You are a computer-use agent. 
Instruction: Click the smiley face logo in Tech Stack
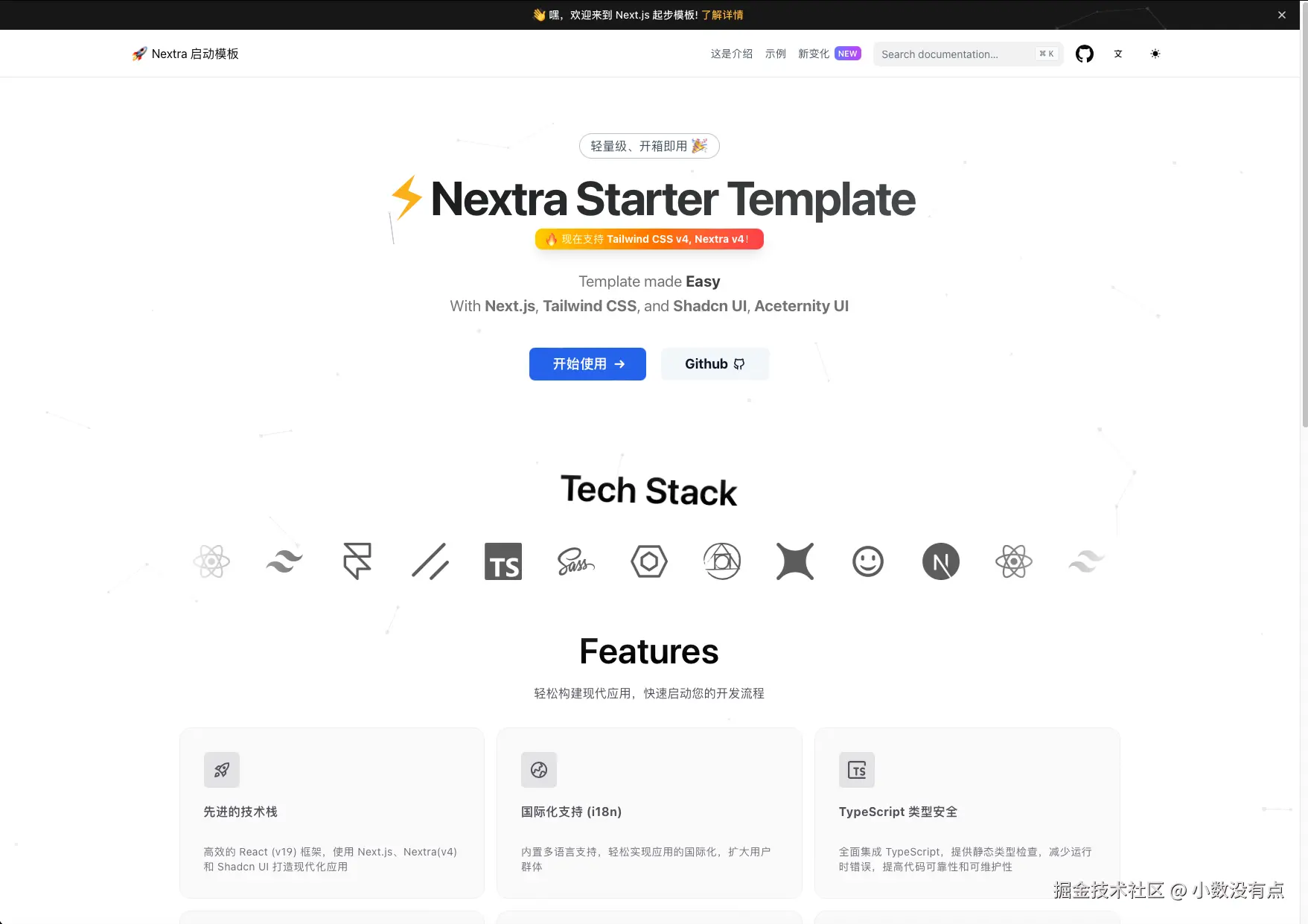pyautogui.click(x=868, y=561)
